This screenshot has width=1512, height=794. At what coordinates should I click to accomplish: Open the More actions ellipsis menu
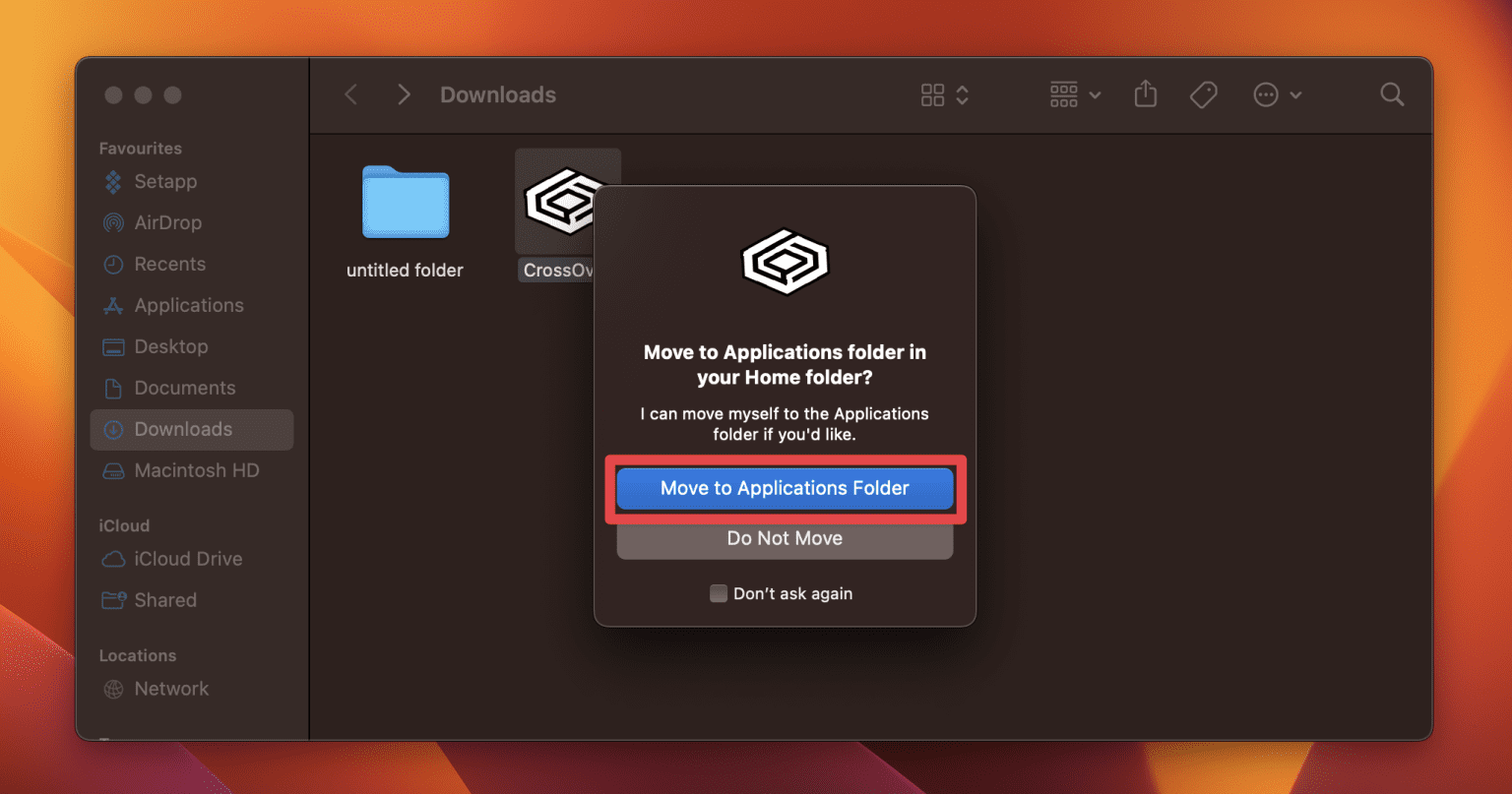click(x=1277, y=94)
